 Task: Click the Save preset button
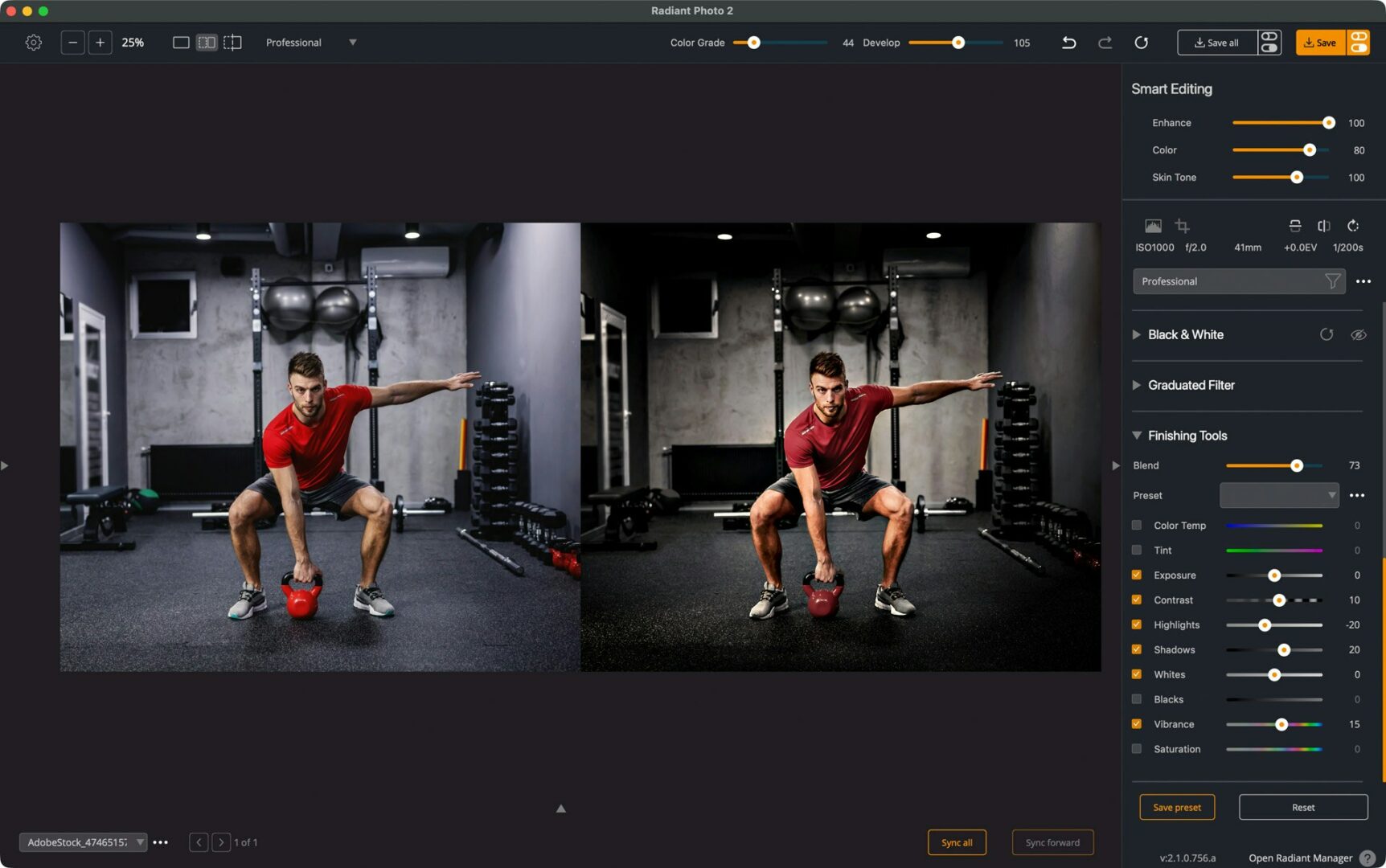pos(1176,807)
